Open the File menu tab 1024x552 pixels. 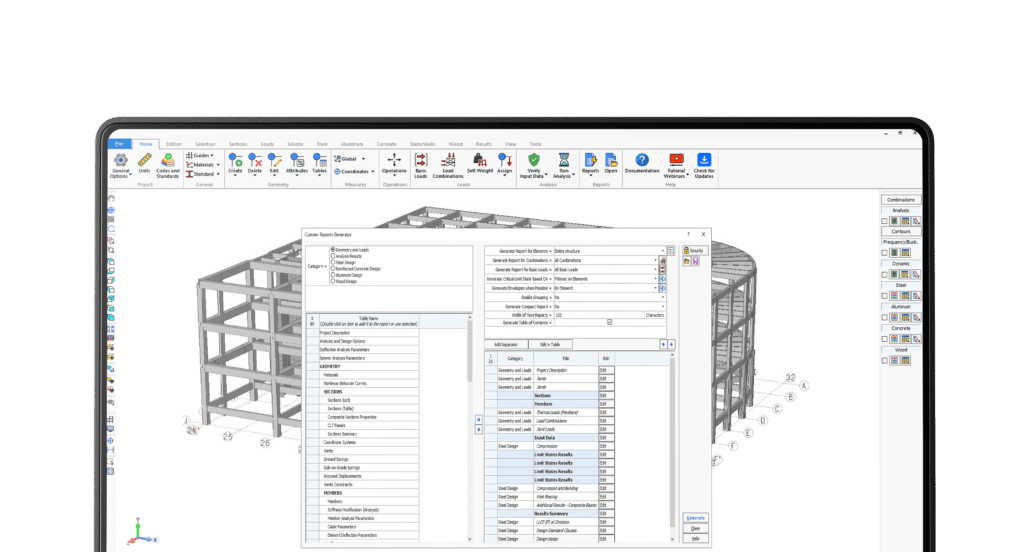[120, 144]
